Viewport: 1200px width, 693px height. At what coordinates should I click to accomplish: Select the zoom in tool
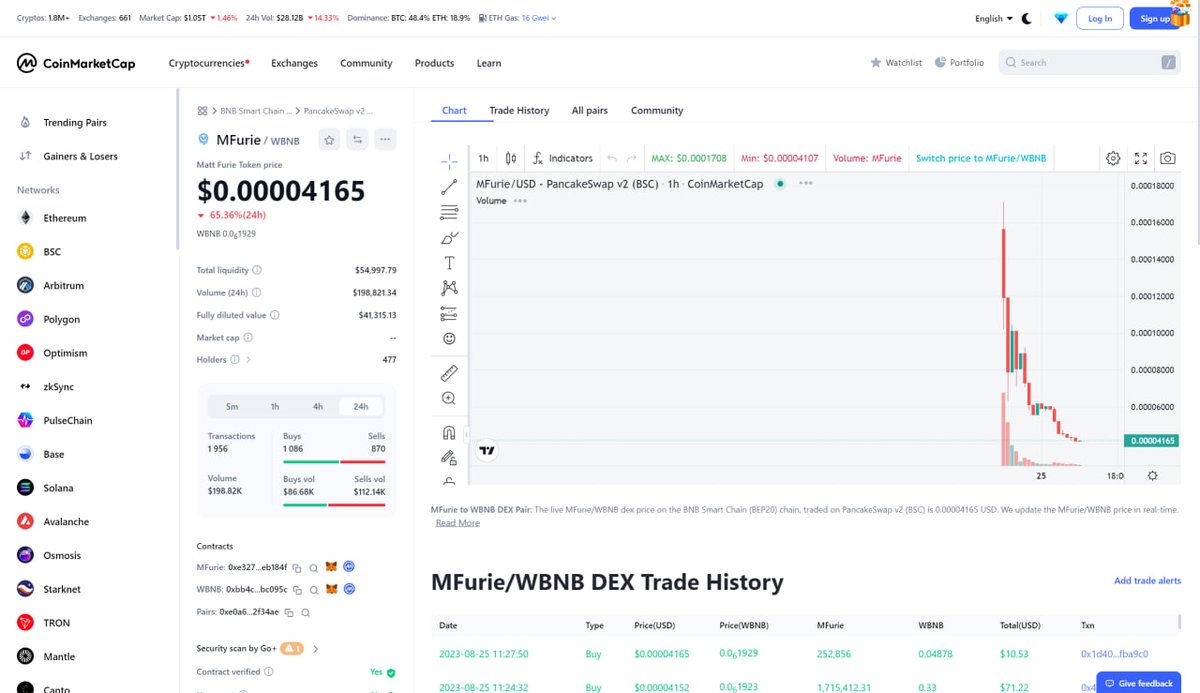tap(449, 398)
